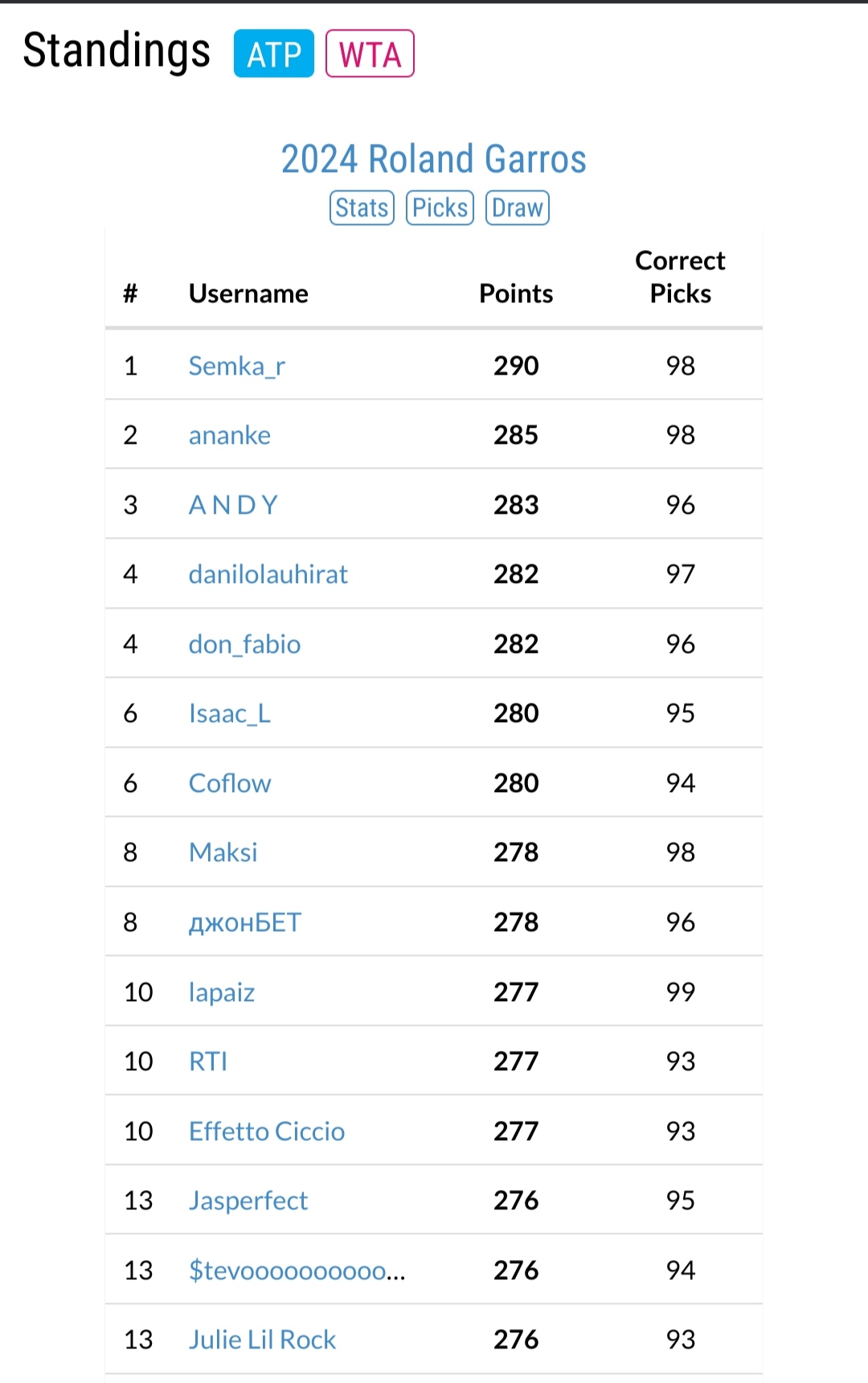Open the 2024 Roland Garros tournament link

(x=433, y=158)
